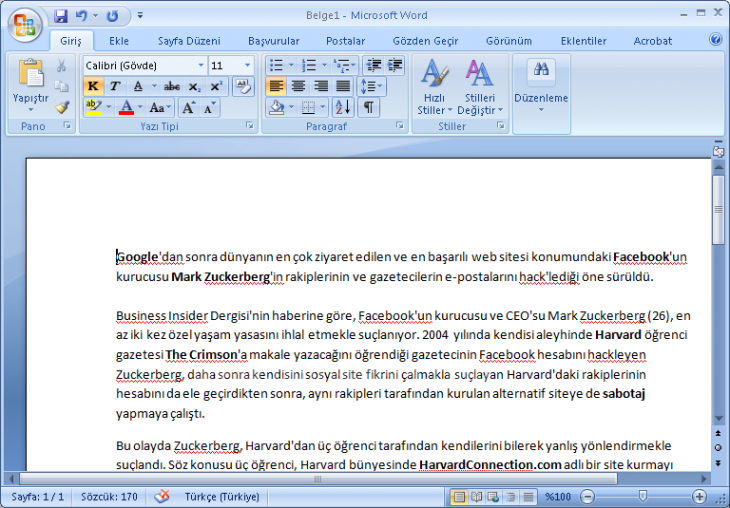
Task: Open the Yazı Tipi dialog launcher
Action: pos(250,126)
